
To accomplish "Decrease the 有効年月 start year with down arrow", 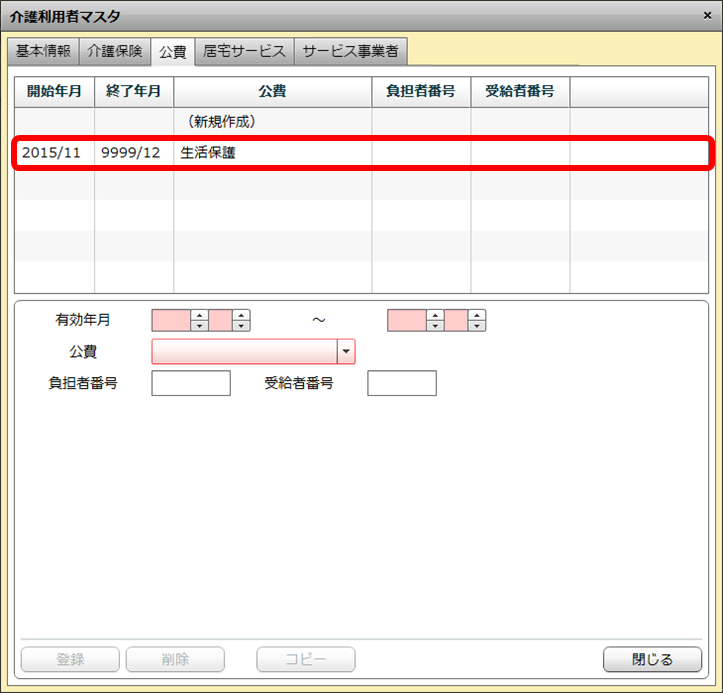I will coord(199,326).
